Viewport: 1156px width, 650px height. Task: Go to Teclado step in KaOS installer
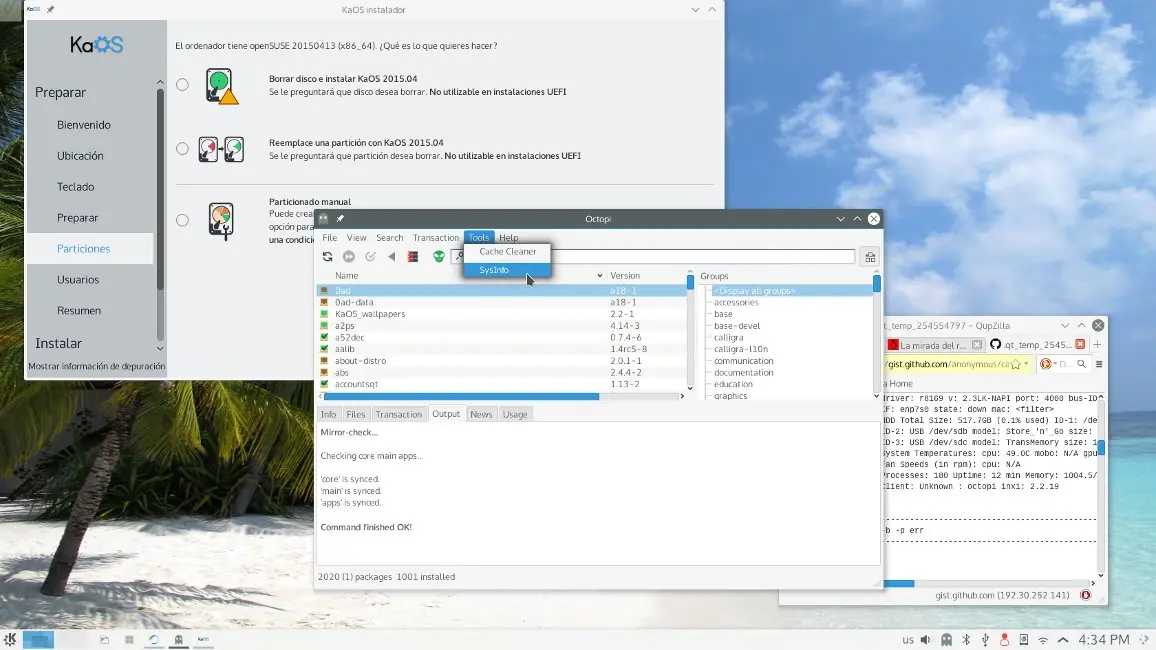[x=76, y=186]
